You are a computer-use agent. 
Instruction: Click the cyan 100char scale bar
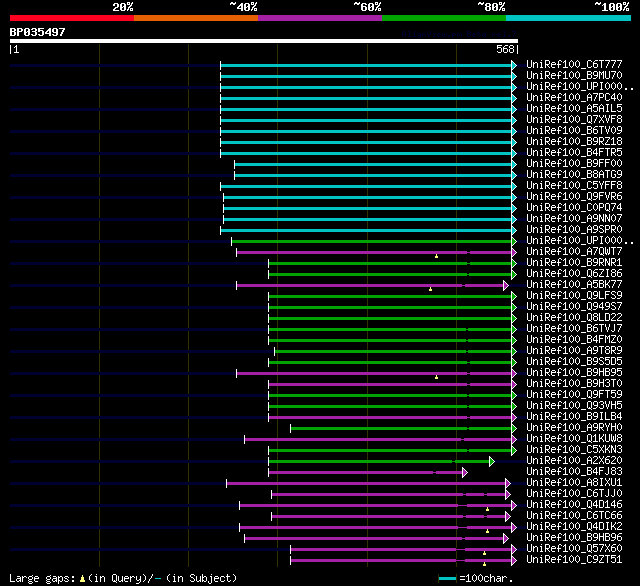point(448,578)
